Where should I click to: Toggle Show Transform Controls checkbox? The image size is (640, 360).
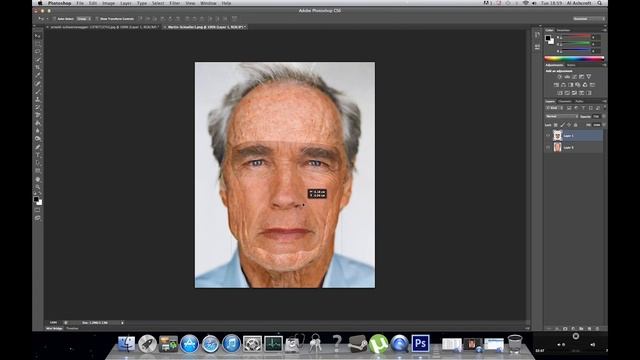point(97,19)
